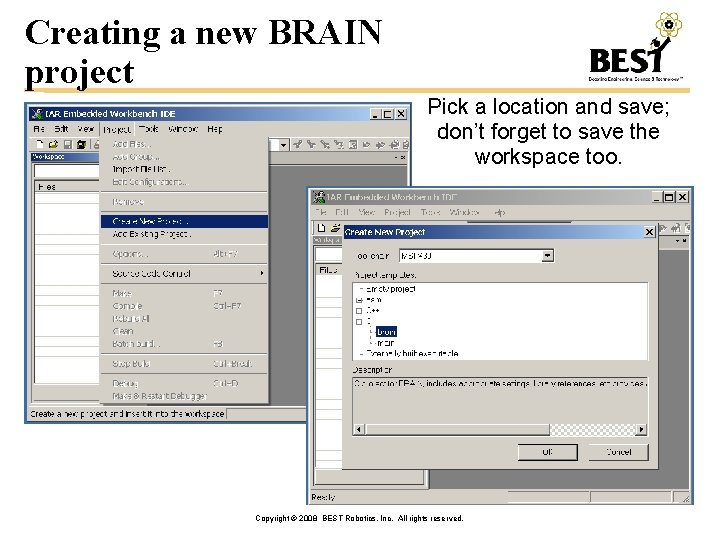Click the IAR app icon in the first window's title bar

[x=37, y=113]
